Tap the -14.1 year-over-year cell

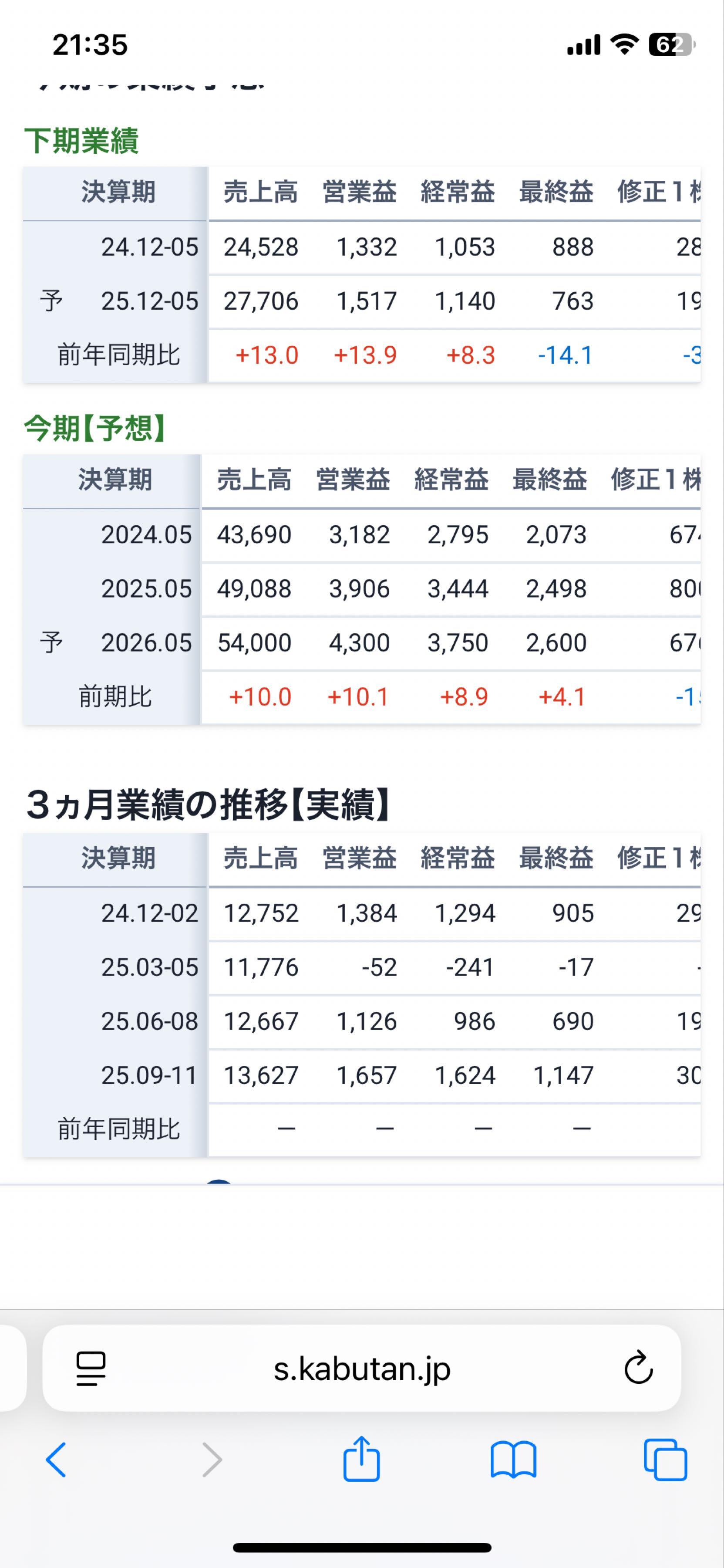point(565,355)
